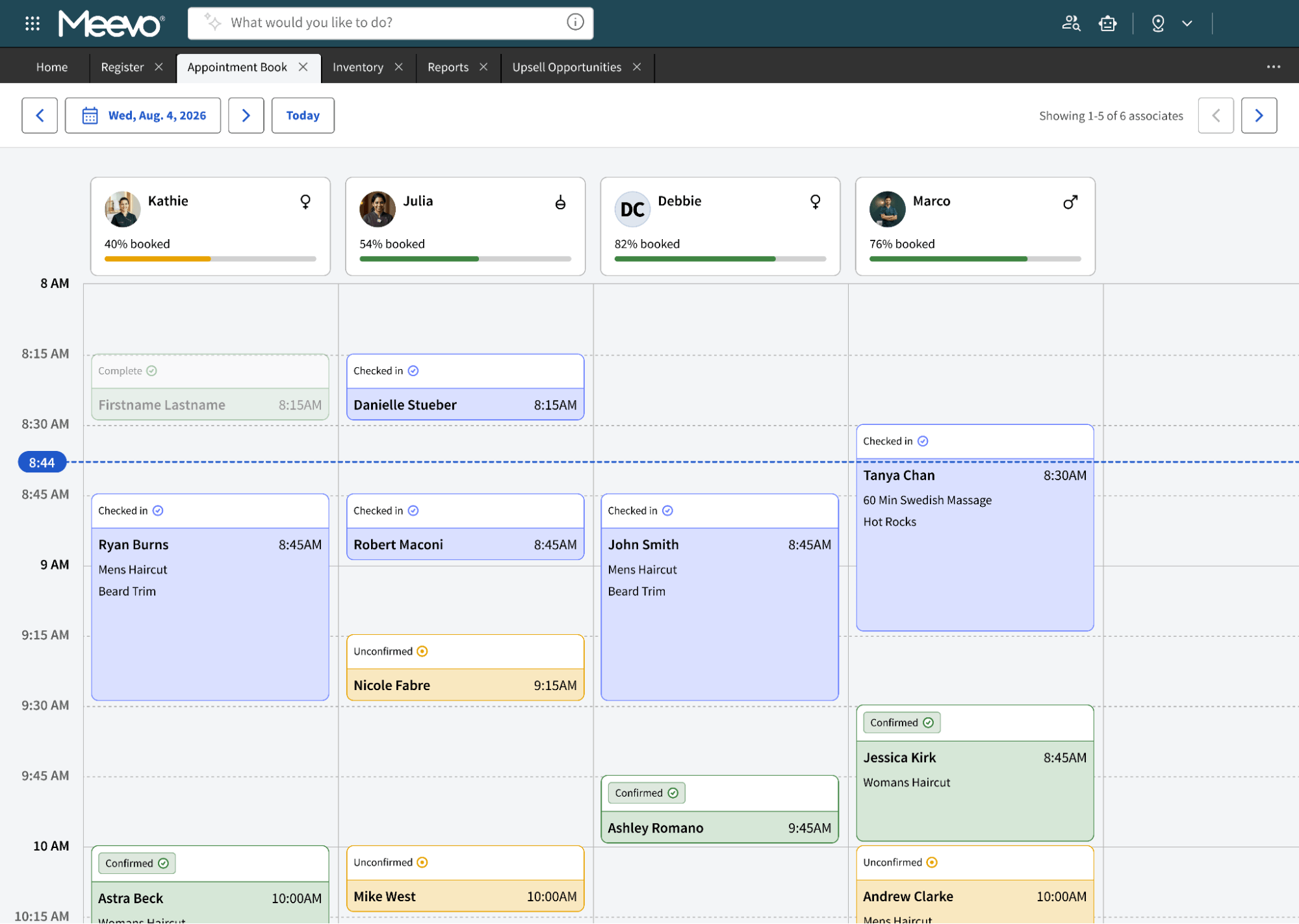Go to previous day arrow
Screen dimensions: 1299x924
click(40, 116)
